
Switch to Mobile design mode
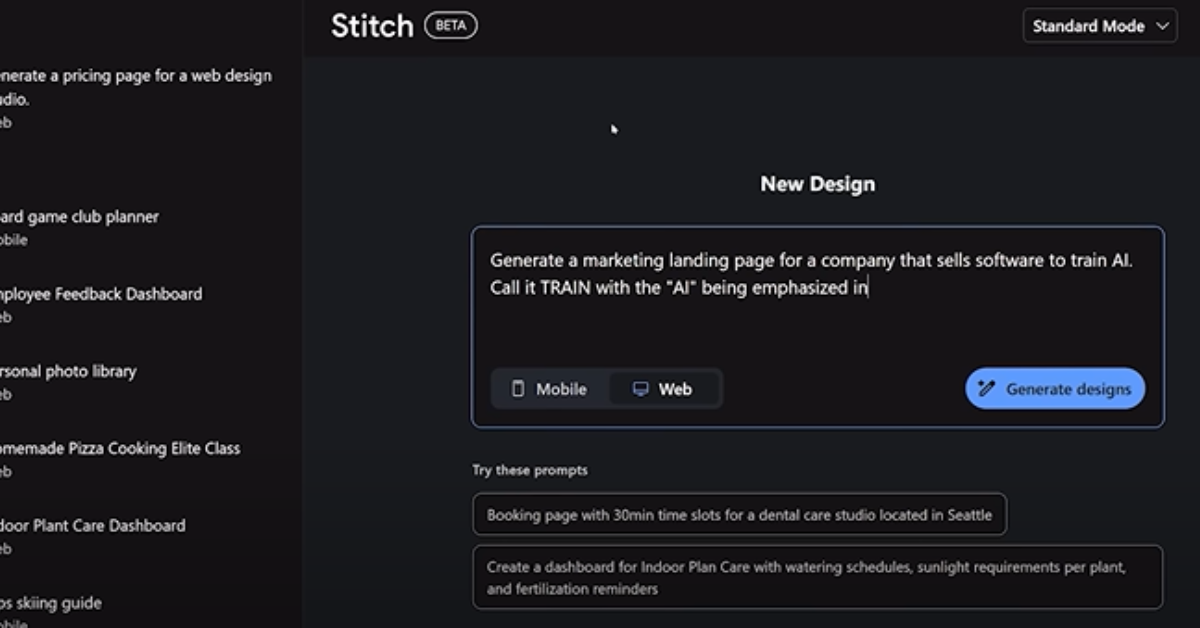pyautogui.click(x=550, y=389)
